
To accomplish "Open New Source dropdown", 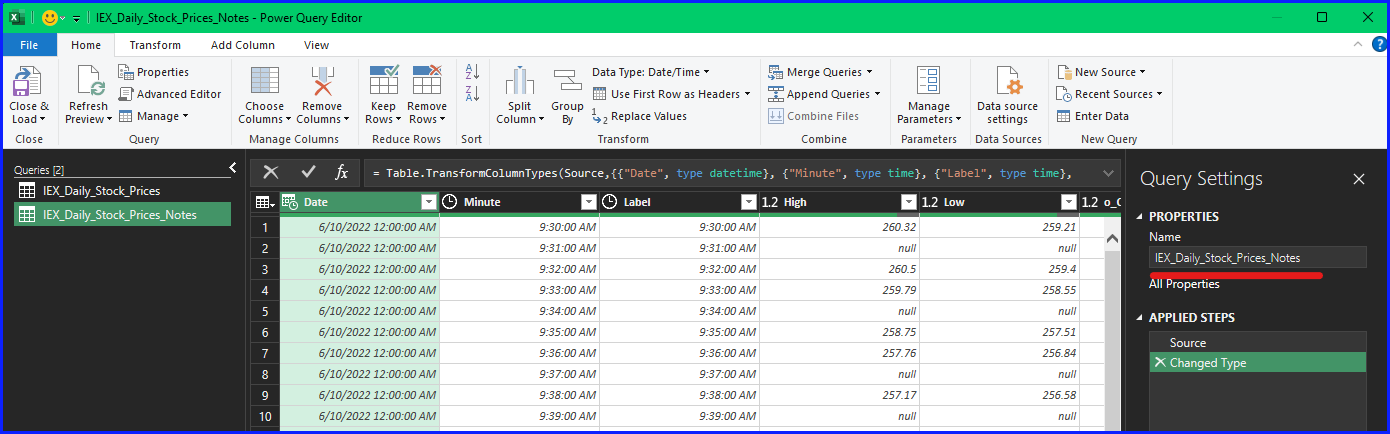I will pyautogui.click(x=1100, y=72).
